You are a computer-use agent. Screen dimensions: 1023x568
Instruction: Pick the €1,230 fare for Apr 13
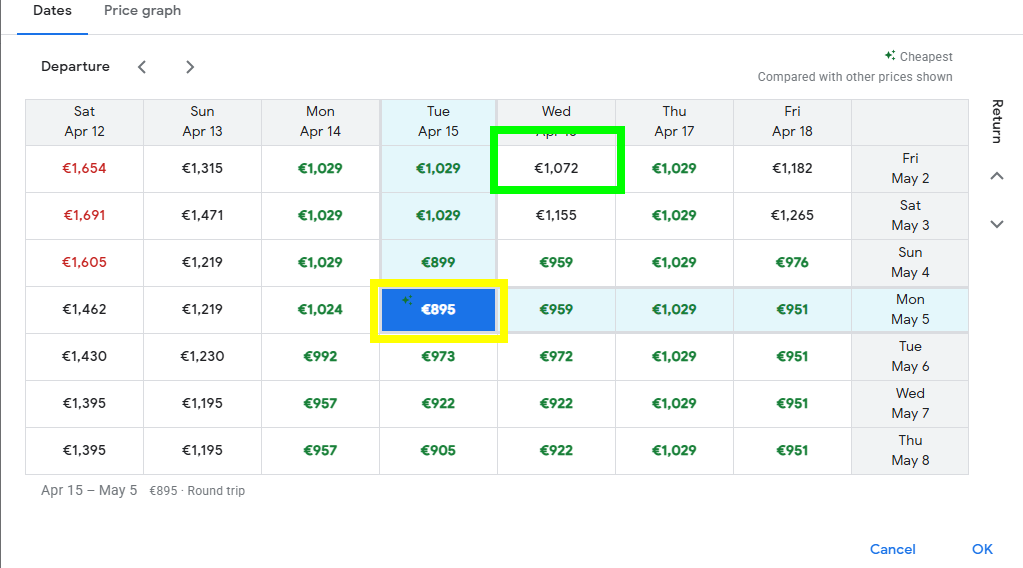pos(202,356)
